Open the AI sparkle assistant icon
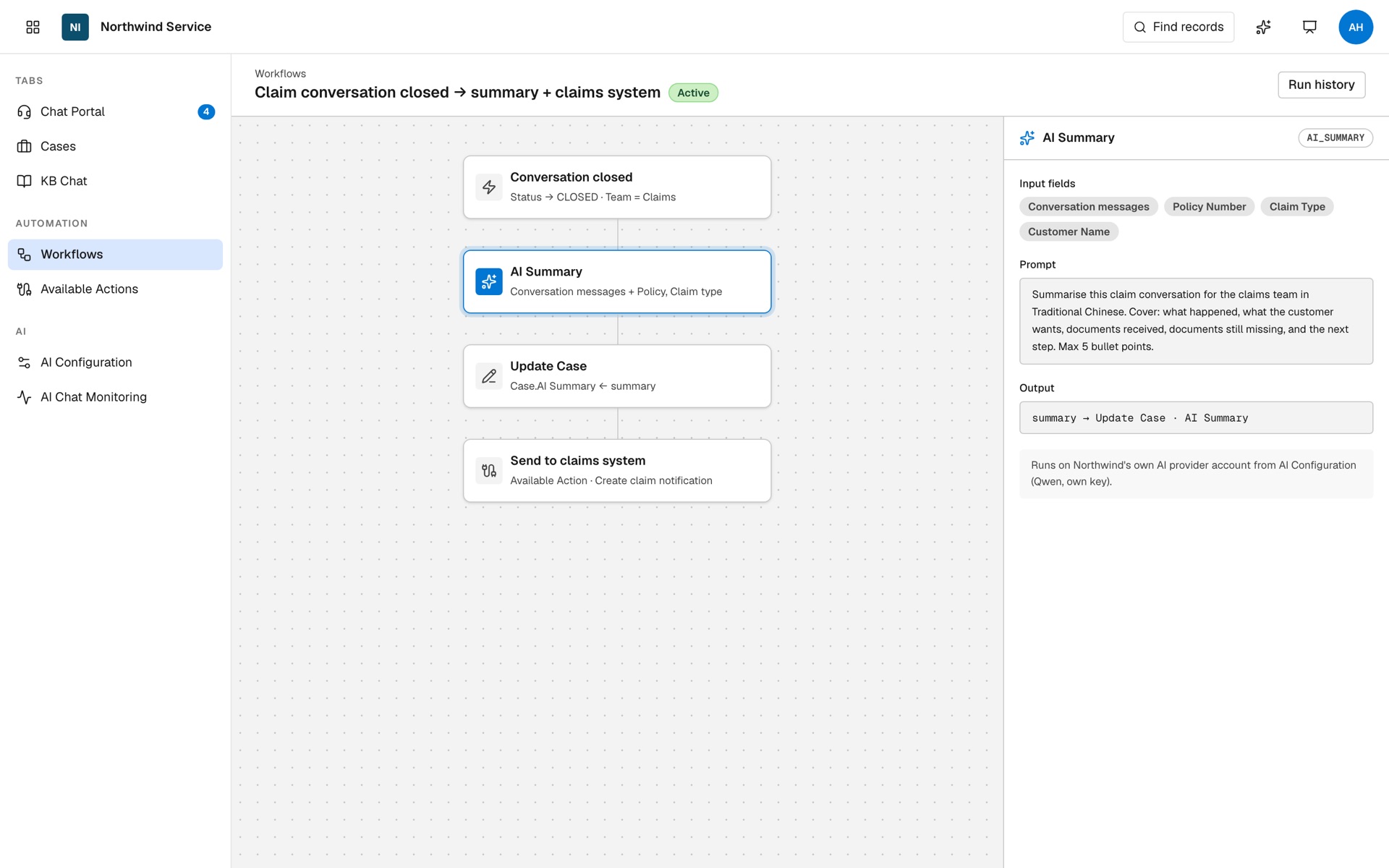This screenshot has height=868, width=1389. pos(1263,27)
